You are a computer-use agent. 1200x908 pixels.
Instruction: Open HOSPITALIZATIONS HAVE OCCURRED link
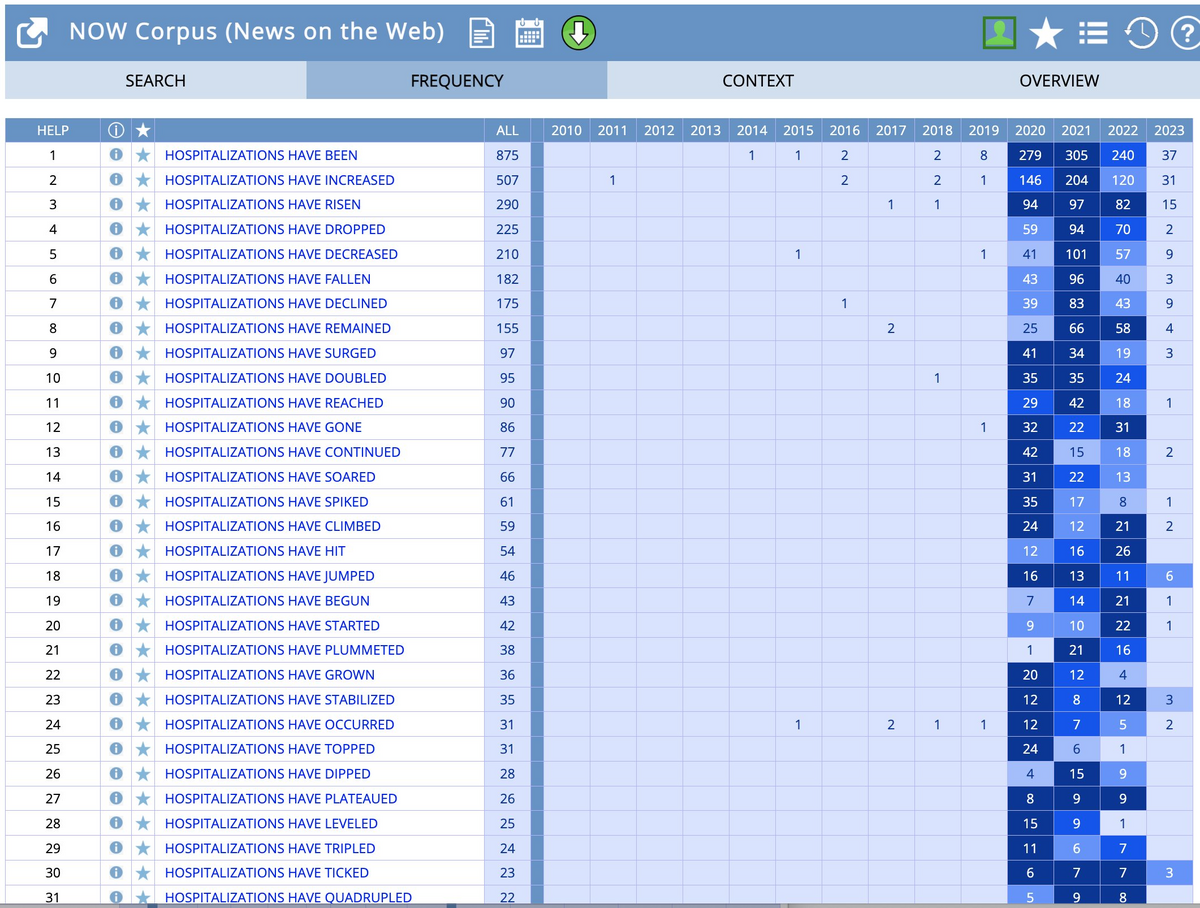tap(279, 725)
